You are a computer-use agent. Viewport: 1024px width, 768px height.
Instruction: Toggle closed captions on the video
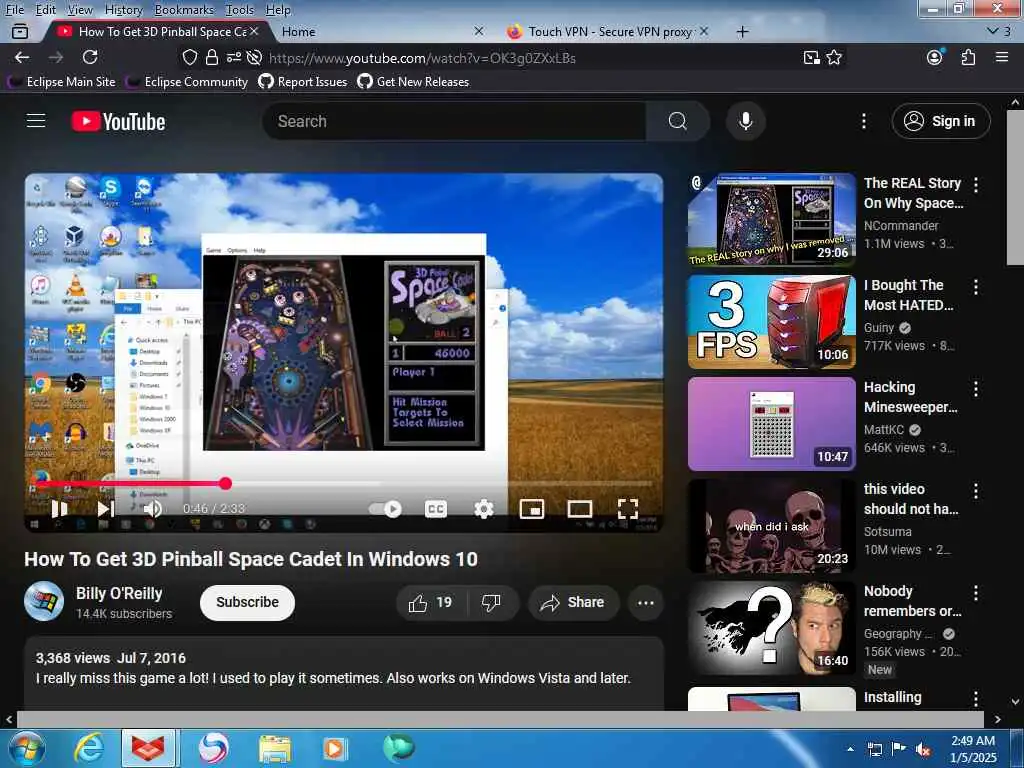436,509
